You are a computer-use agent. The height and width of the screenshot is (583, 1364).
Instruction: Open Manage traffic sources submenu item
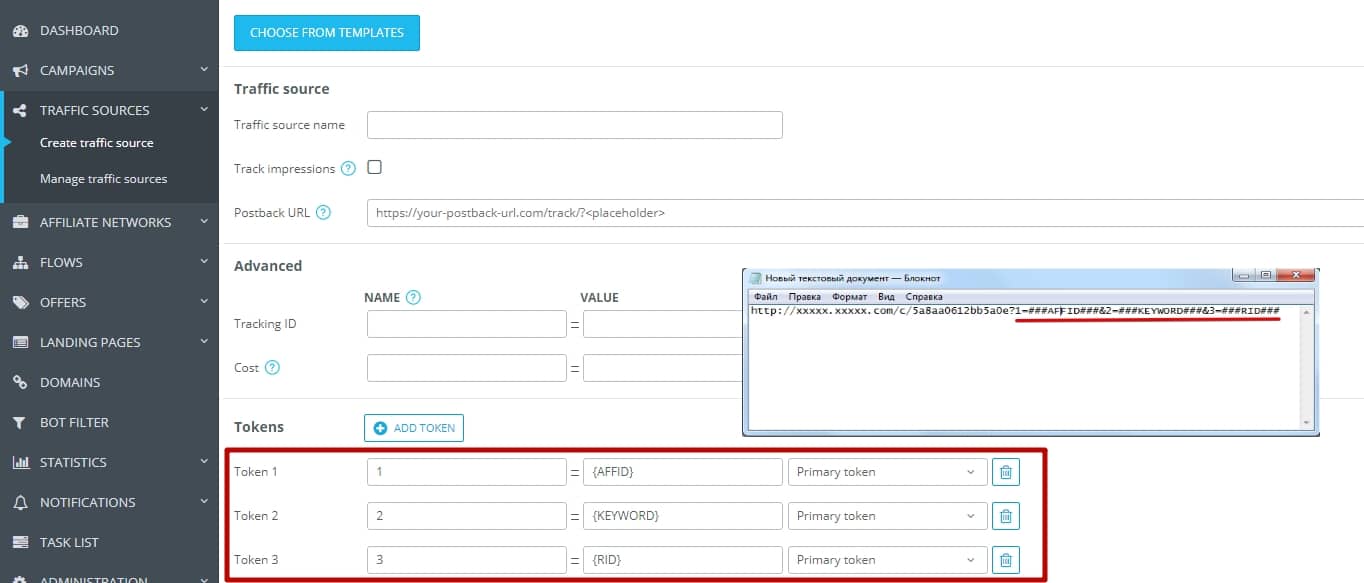click(103, 179)
